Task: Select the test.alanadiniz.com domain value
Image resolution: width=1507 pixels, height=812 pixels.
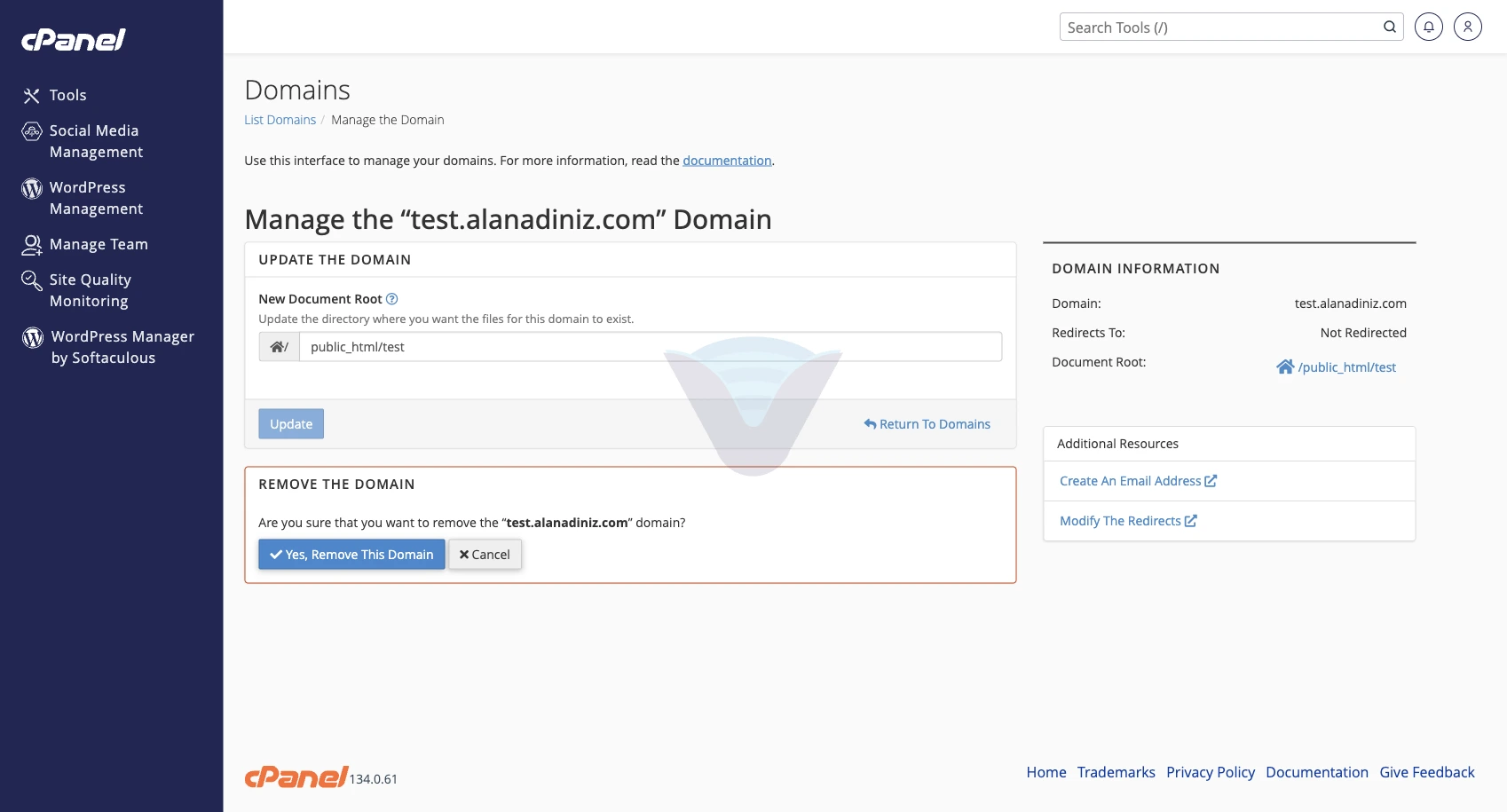Action: click(1350, 304)
